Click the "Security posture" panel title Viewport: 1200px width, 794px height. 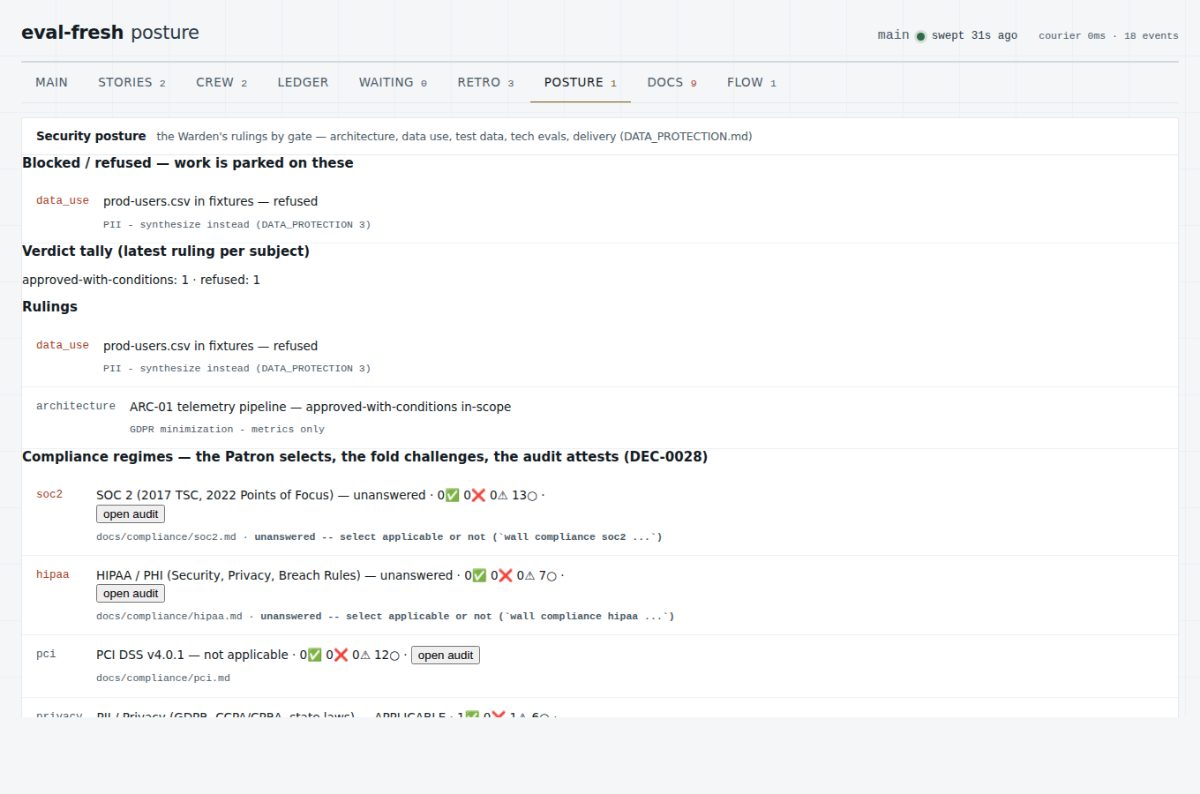point(91,136)
